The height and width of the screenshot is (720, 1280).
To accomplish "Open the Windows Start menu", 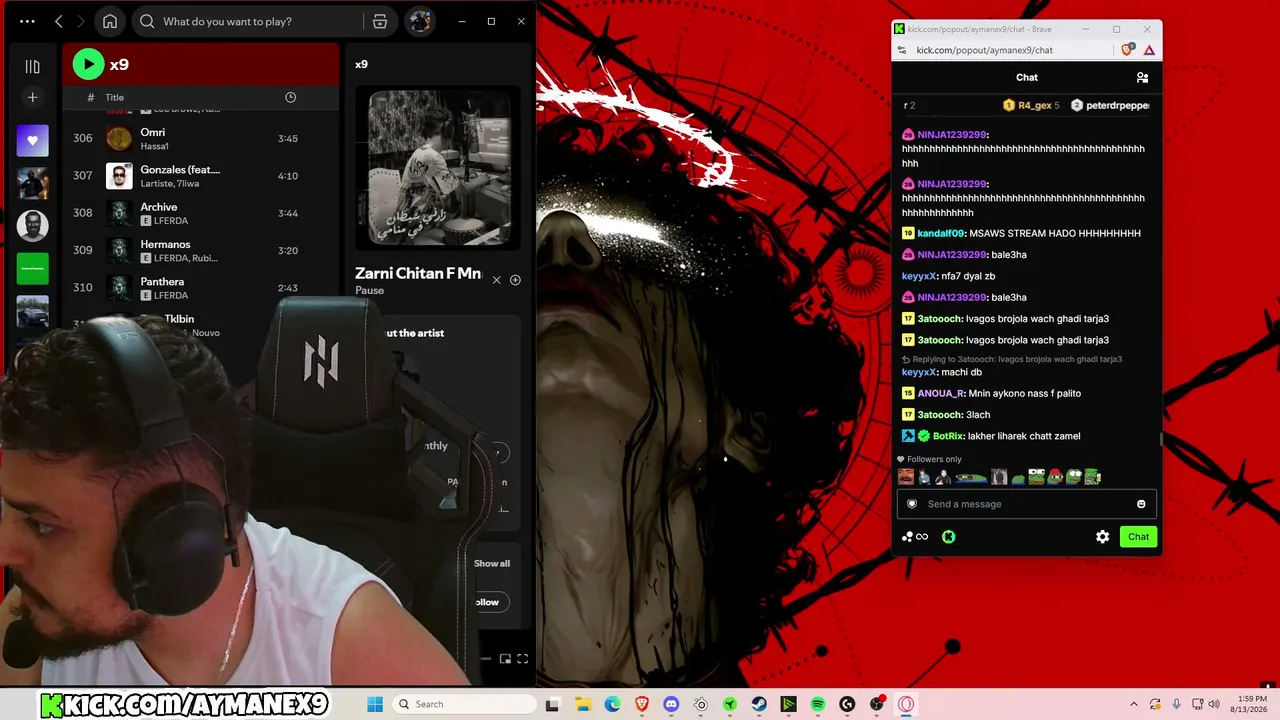I will pyautogui.click(x=375, y=704).
